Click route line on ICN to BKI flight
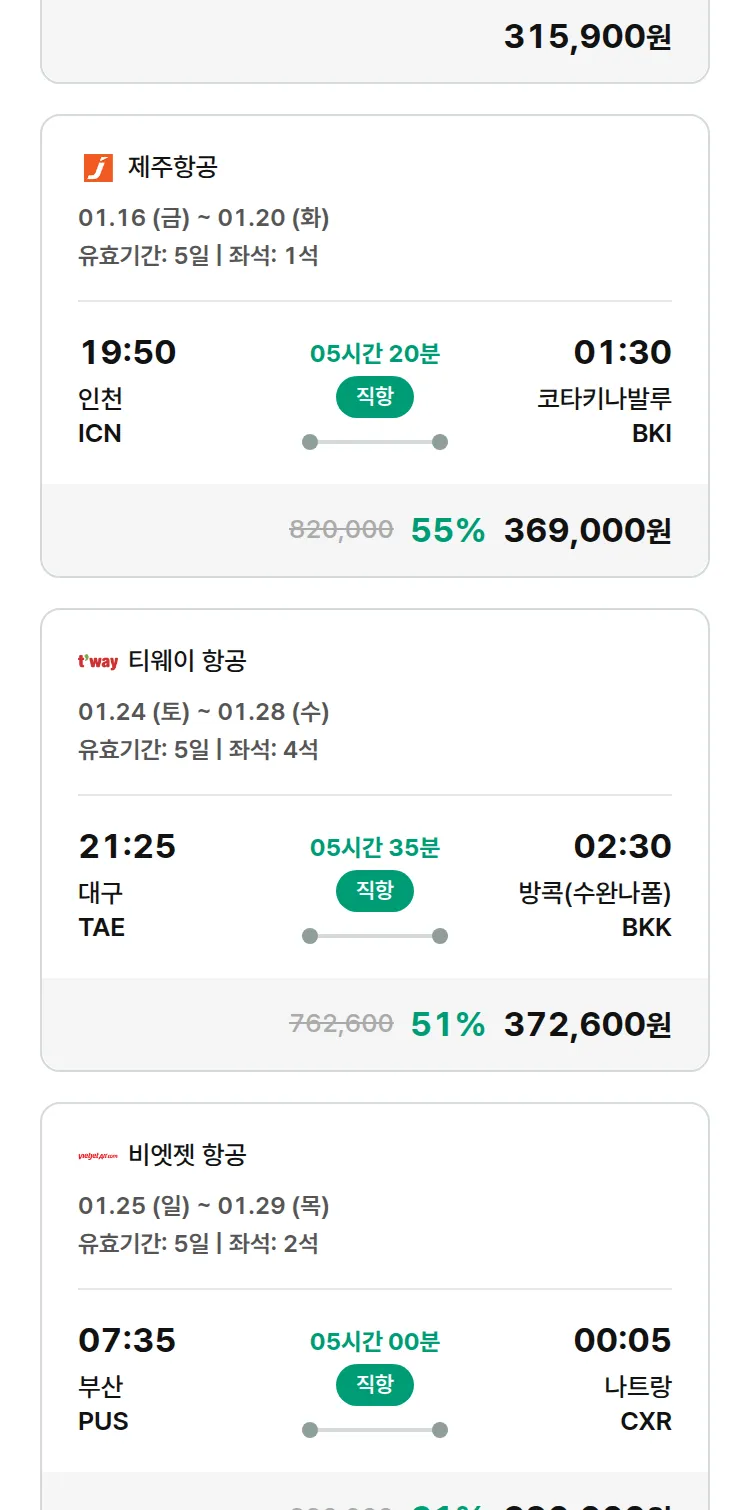 (x=375, y=442)
